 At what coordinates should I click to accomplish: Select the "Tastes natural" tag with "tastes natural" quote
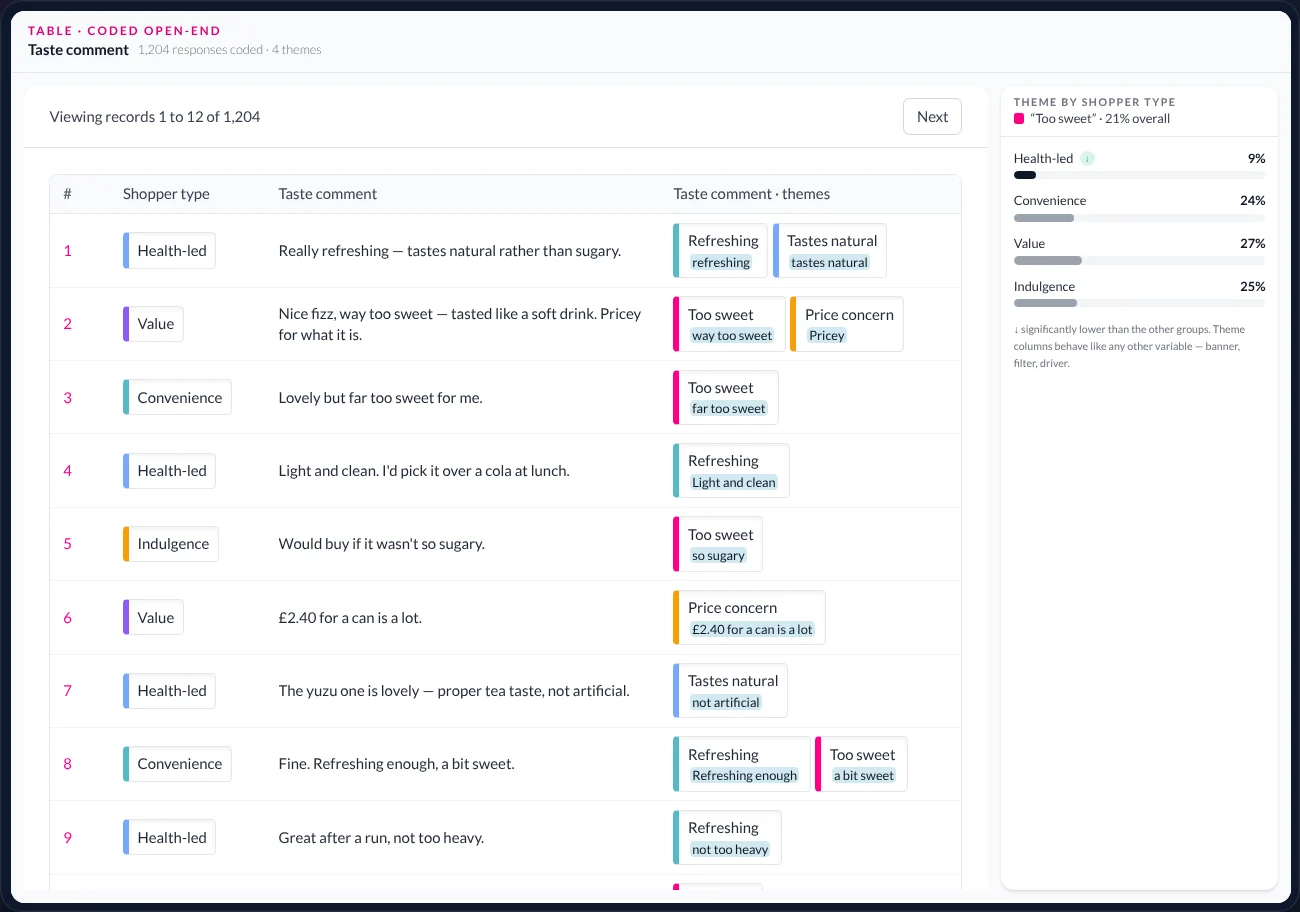[830, 250]
